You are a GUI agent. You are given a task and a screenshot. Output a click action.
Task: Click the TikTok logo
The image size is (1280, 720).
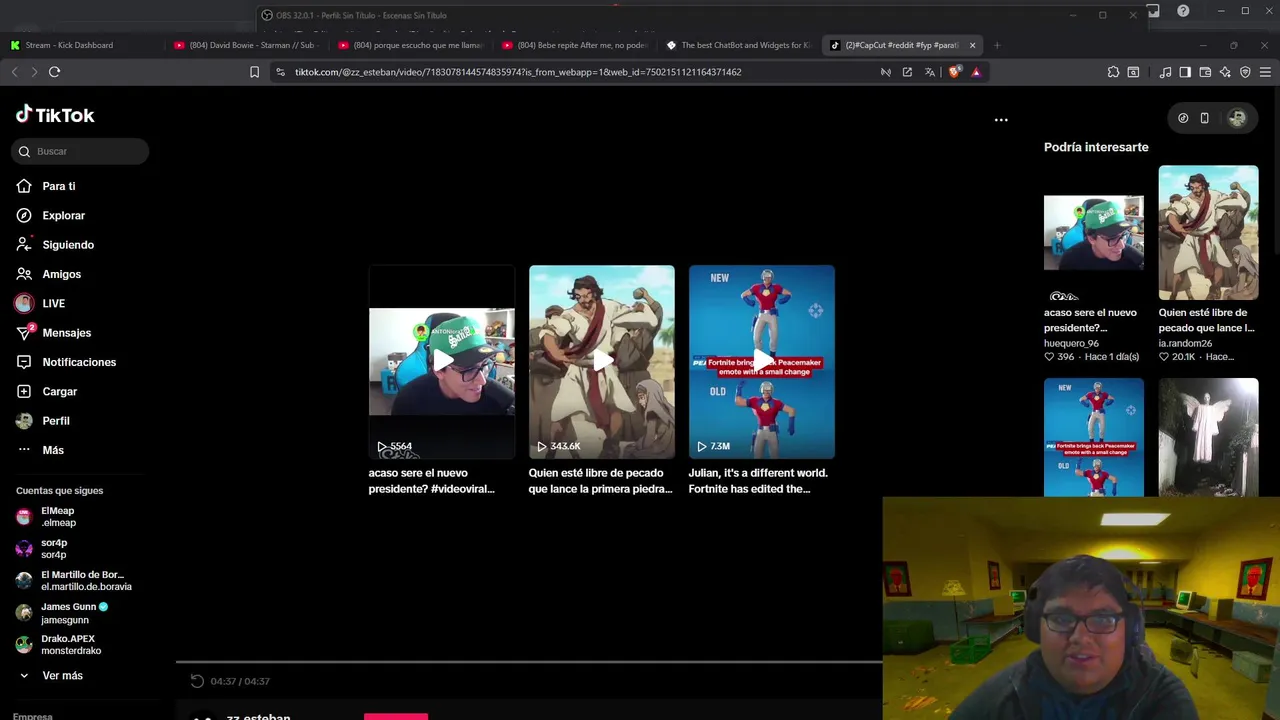click(x=55, y=115)
